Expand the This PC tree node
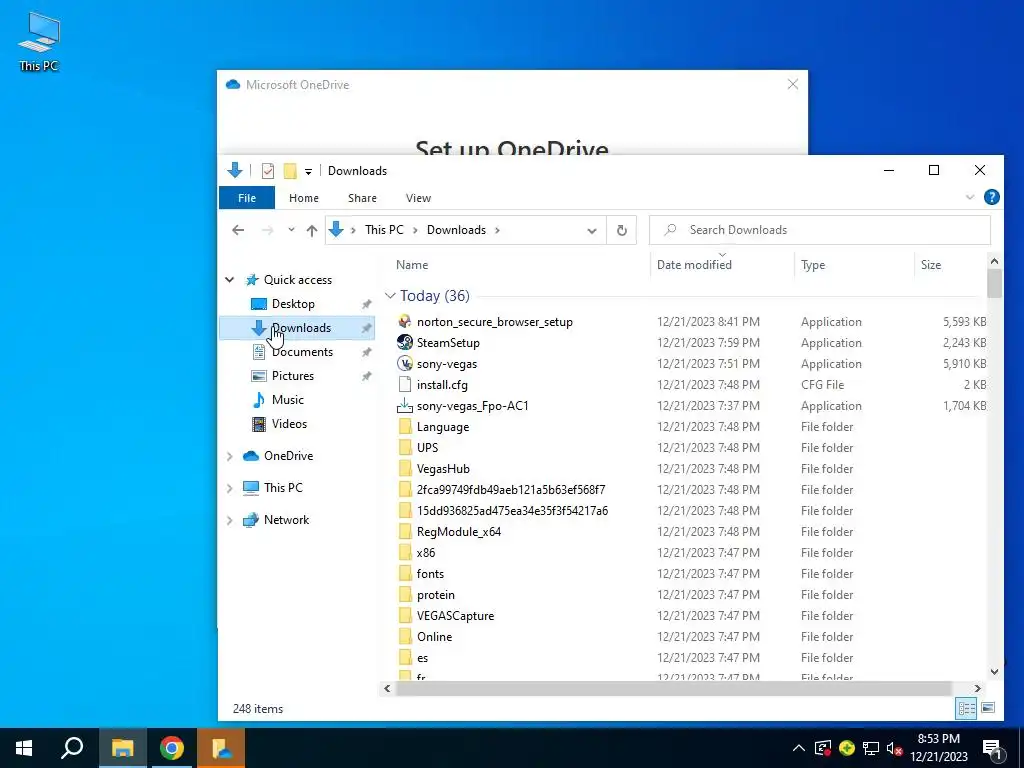 coord(230,488)
